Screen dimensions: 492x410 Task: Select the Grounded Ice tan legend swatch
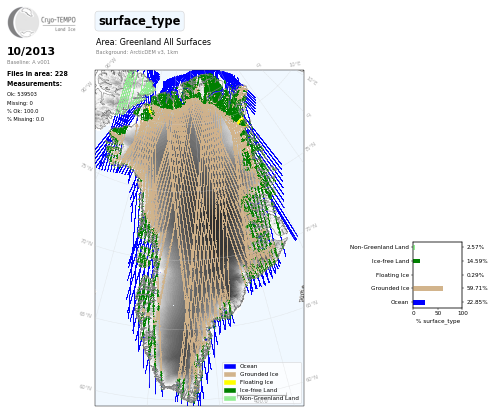pos(230,374)
